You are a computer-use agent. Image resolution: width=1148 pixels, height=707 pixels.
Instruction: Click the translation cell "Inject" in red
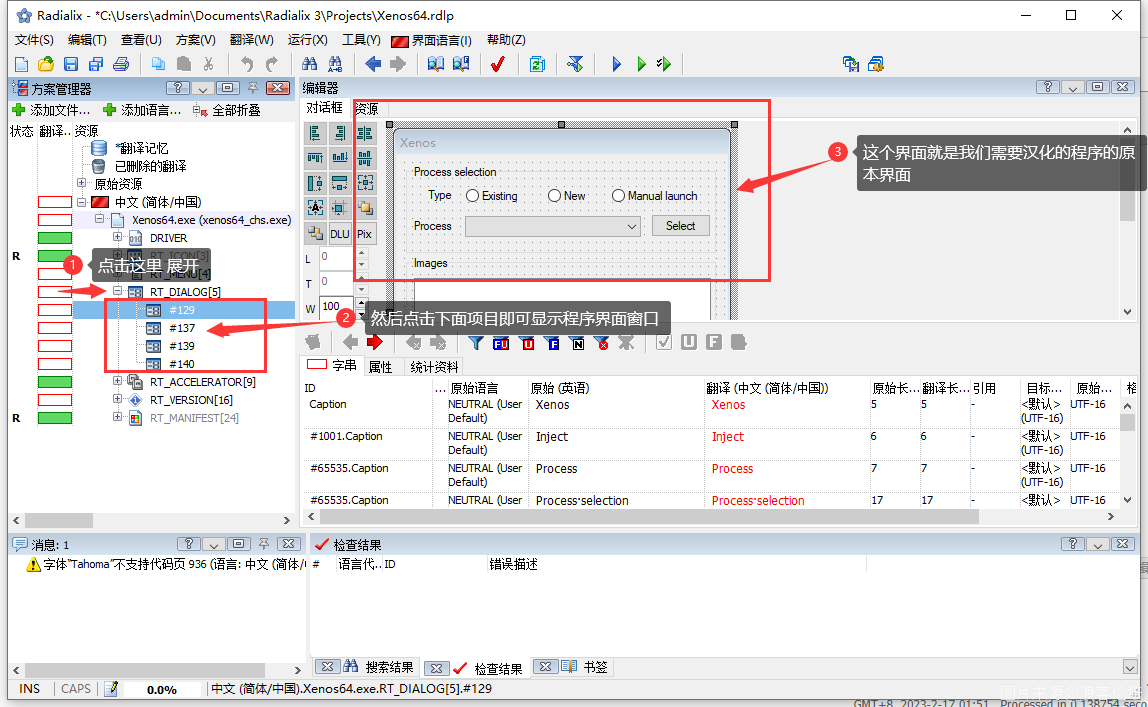click(x=728, y=437)
